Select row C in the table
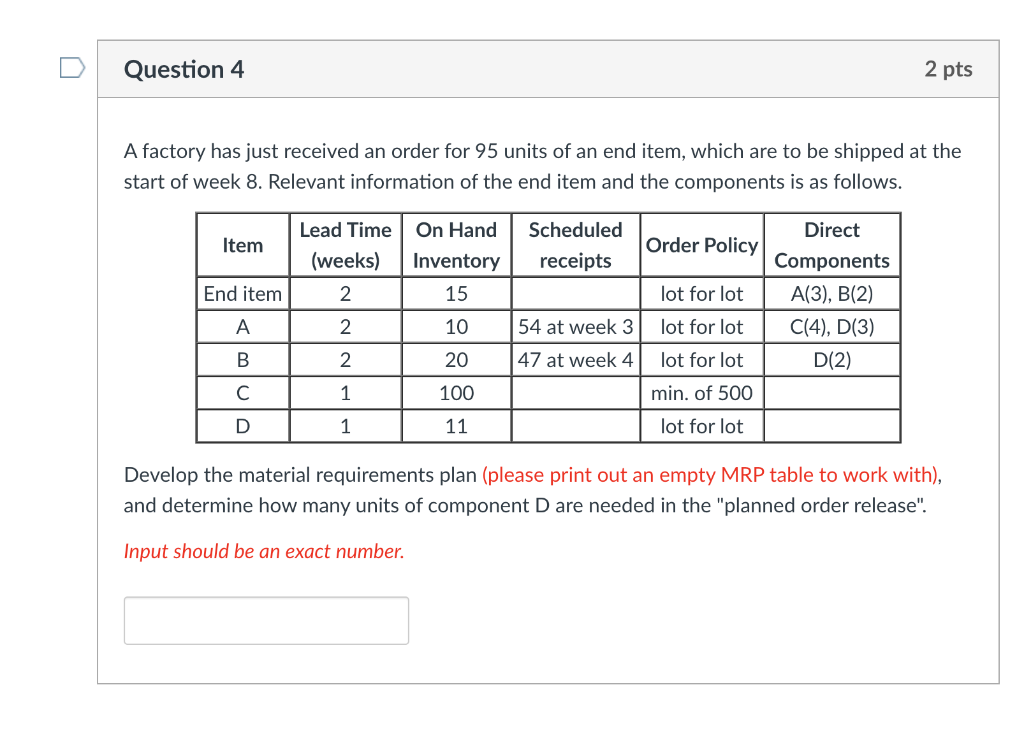1024x729 pixels. (242, 393)
